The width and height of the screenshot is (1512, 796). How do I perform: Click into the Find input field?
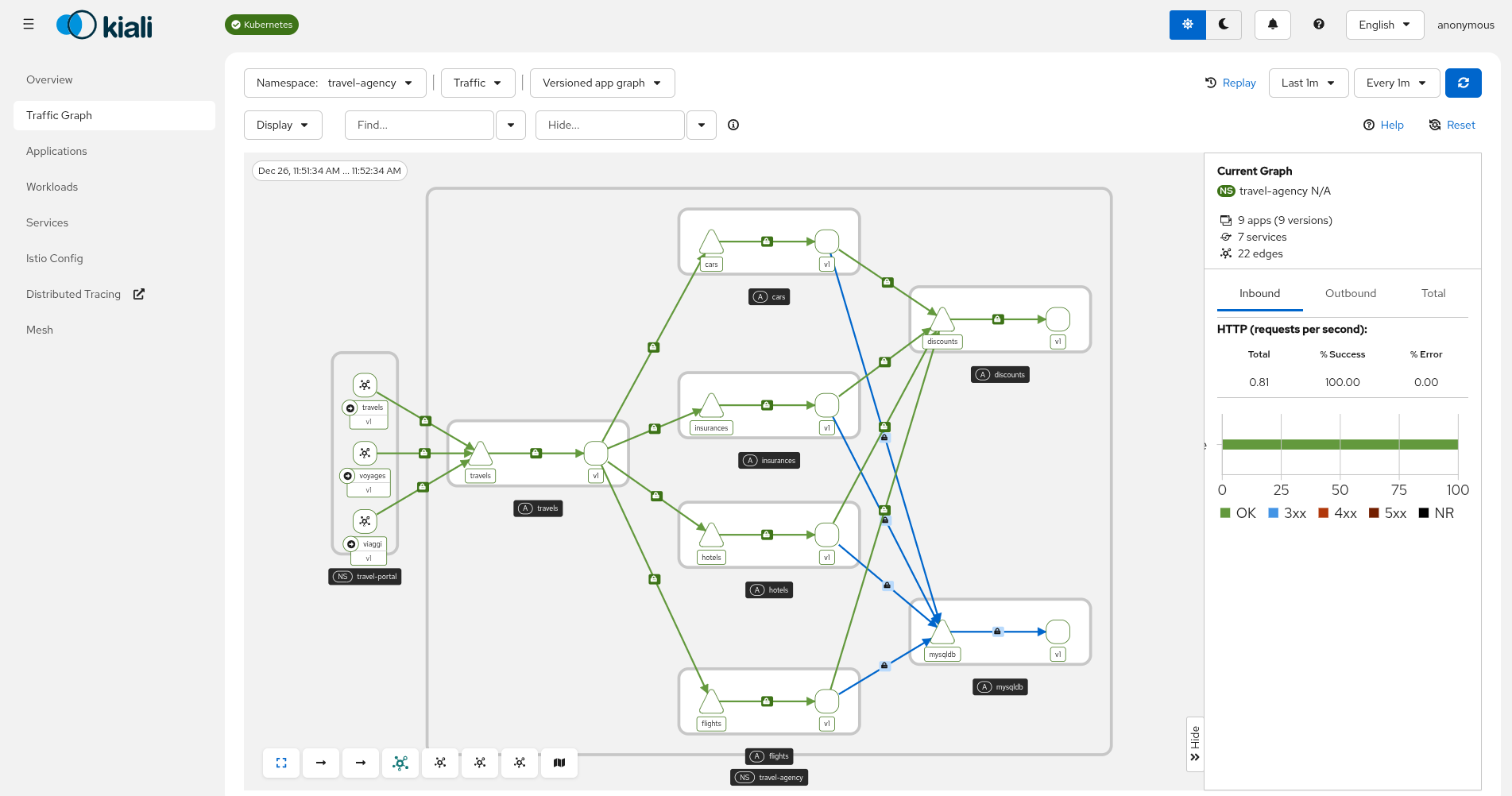click(x=419, y=125)
